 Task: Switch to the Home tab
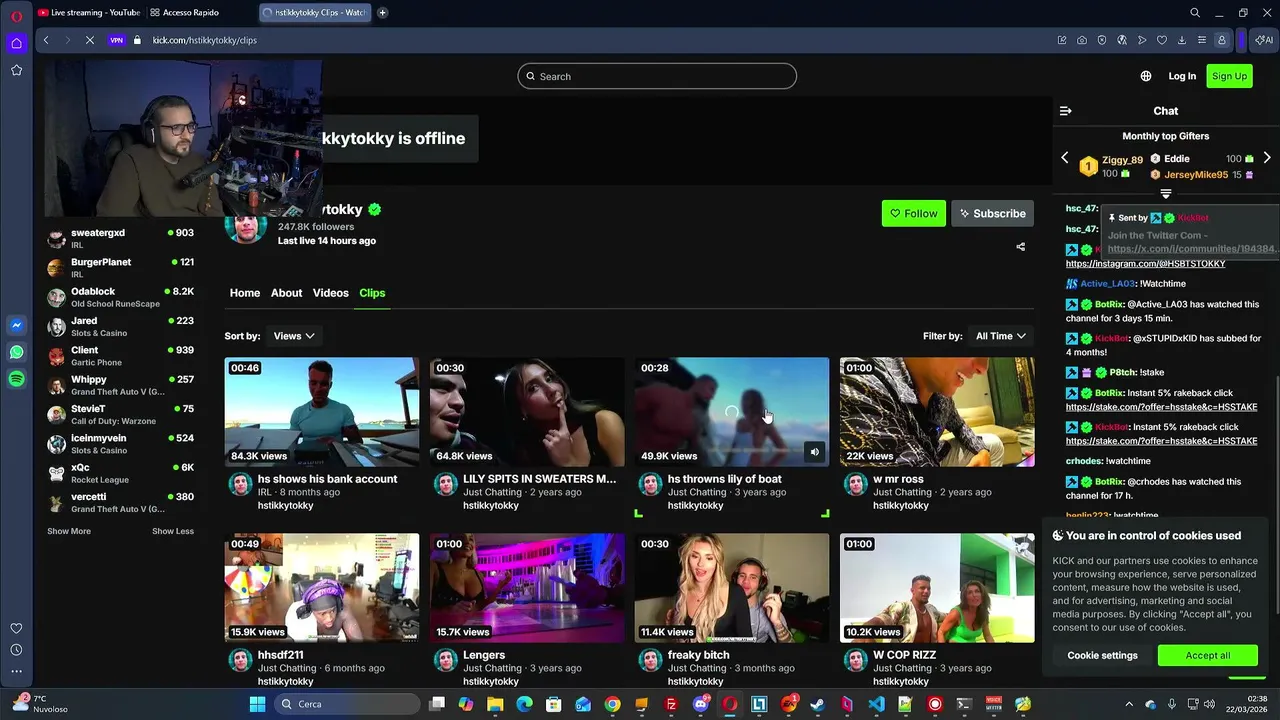[245, 293]
